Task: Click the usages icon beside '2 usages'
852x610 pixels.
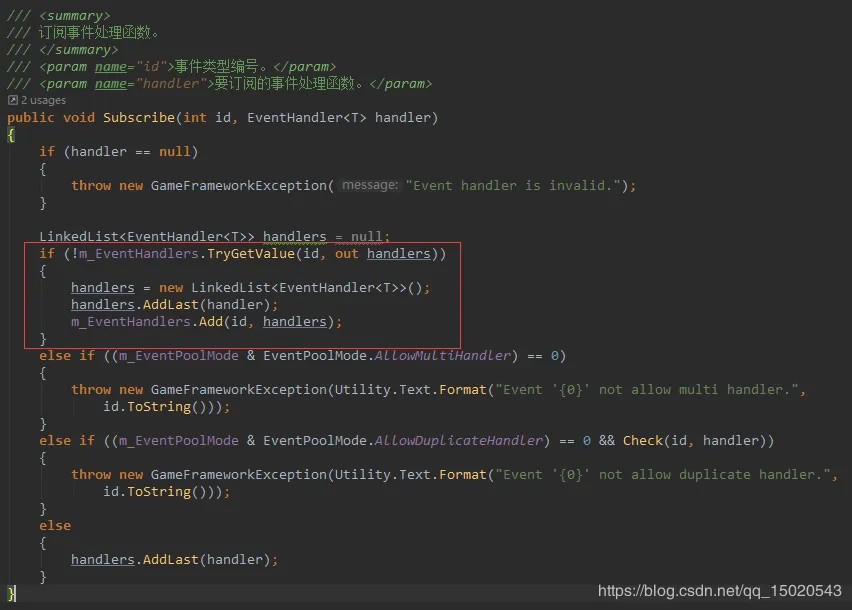Action: coord(12,100)
